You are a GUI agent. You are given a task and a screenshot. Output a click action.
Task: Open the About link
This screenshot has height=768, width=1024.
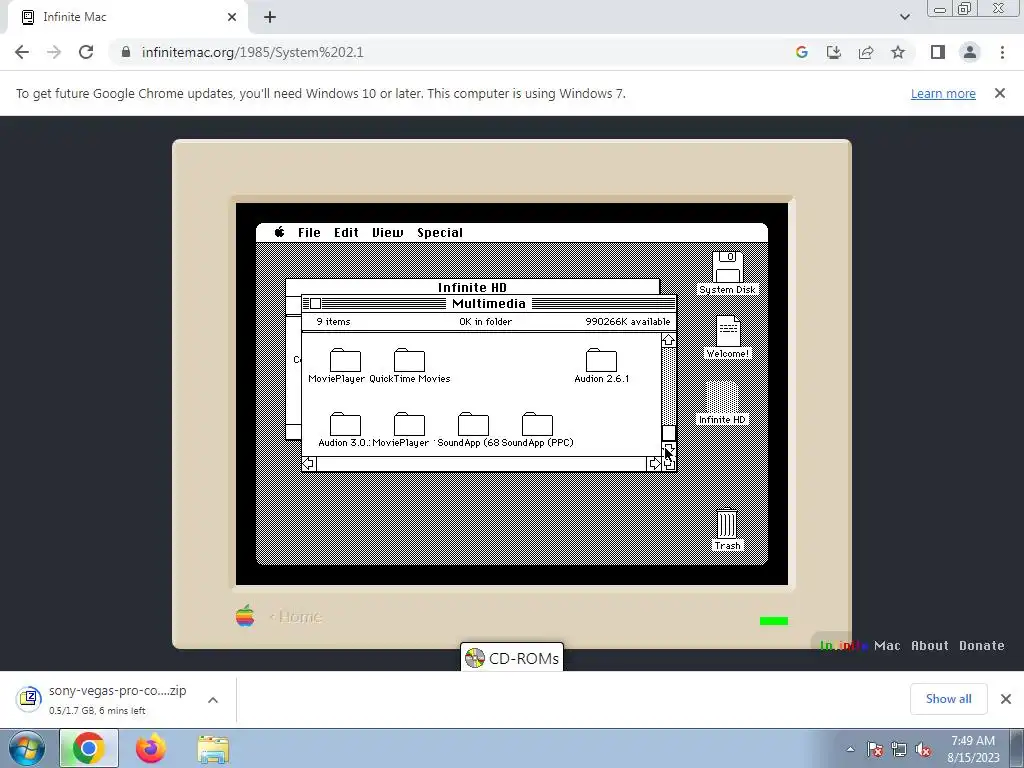[x=929, y=645]
